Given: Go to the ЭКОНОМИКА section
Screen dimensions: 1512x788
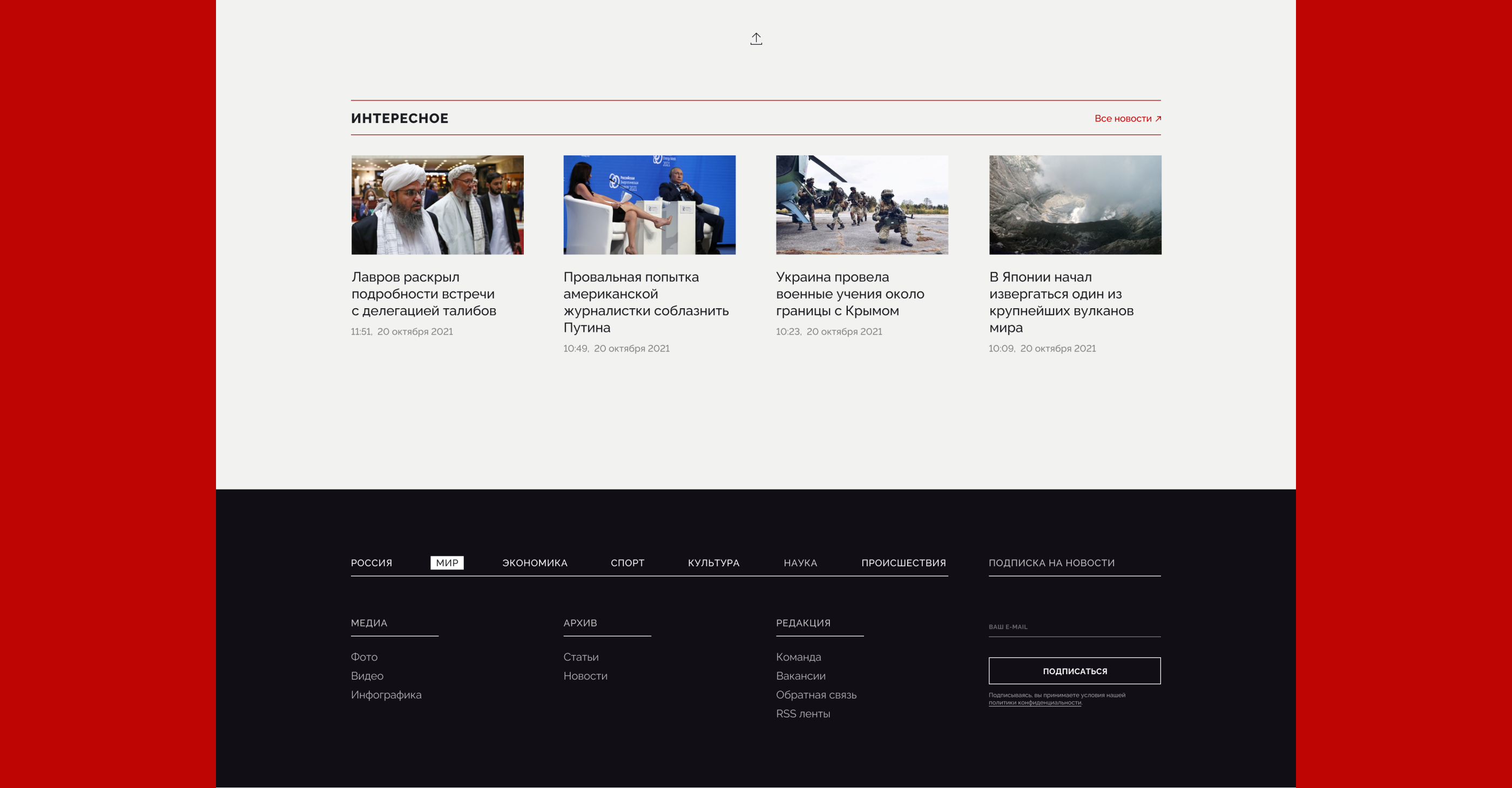Looking at the screenshot, I should pos(534,563).
